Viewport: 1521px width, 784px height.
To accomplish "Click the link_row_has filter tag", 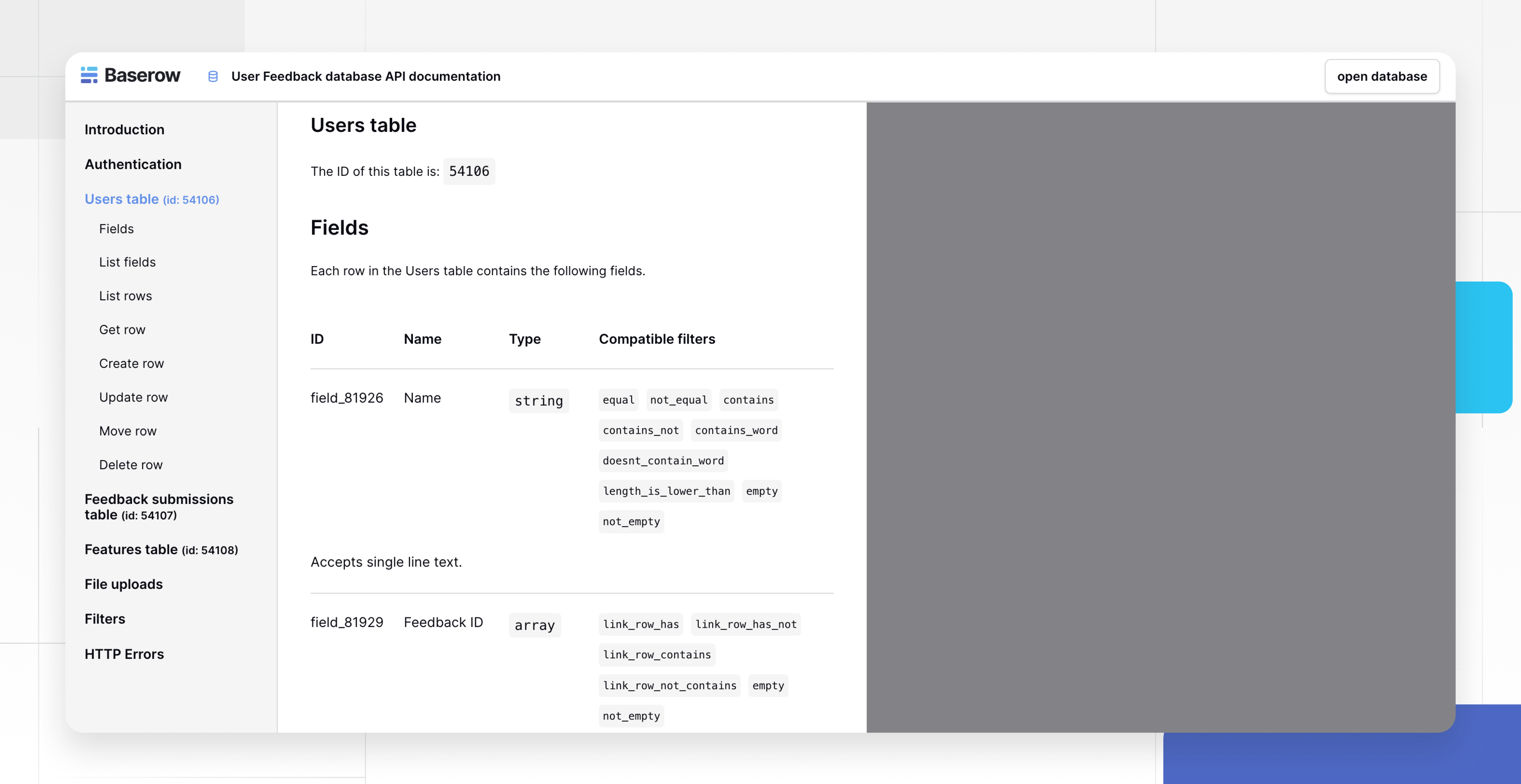I will pyautogui.click(x=641, y=624).
